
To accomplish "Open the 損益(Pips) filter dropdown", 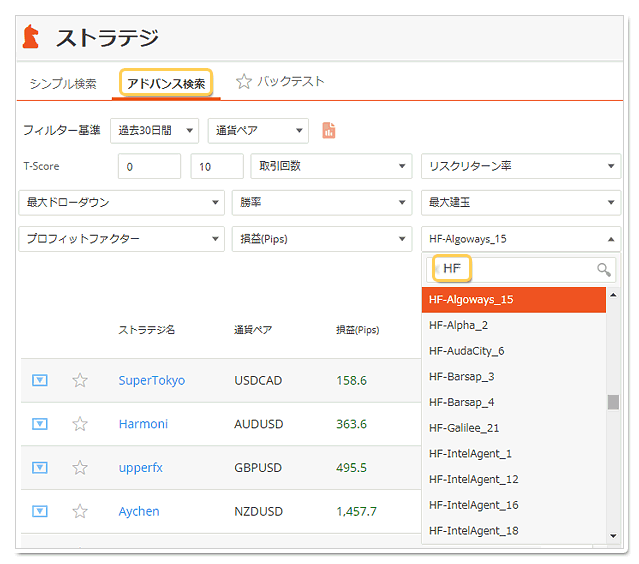I will [x=322, y=239].
